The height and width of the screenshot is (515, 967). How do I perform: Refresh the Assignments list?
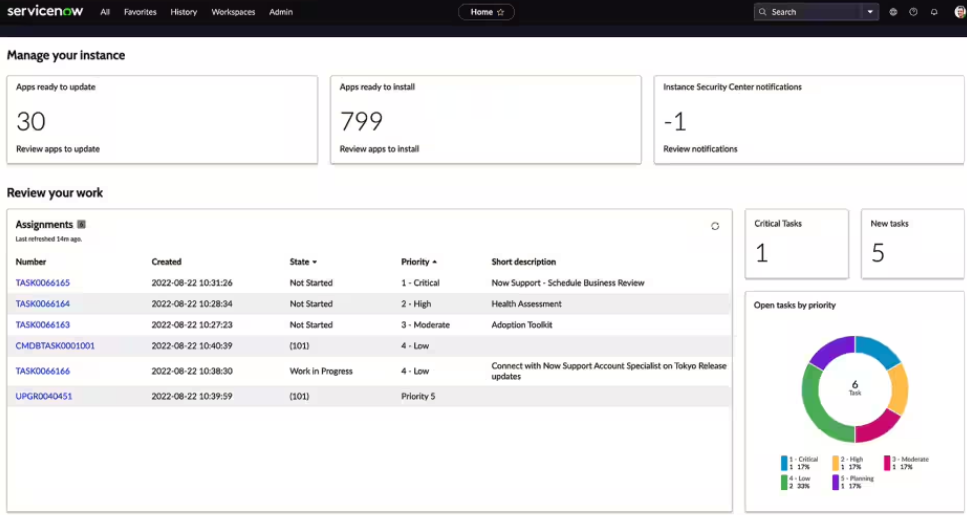[715, 226]
